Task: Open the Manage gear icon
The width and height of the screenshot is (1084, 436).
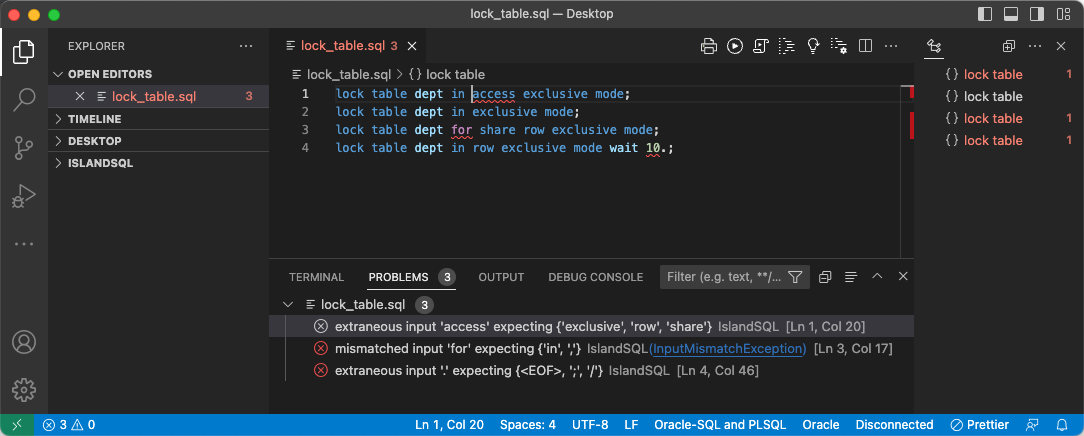Action: click(x=24, y=390)
